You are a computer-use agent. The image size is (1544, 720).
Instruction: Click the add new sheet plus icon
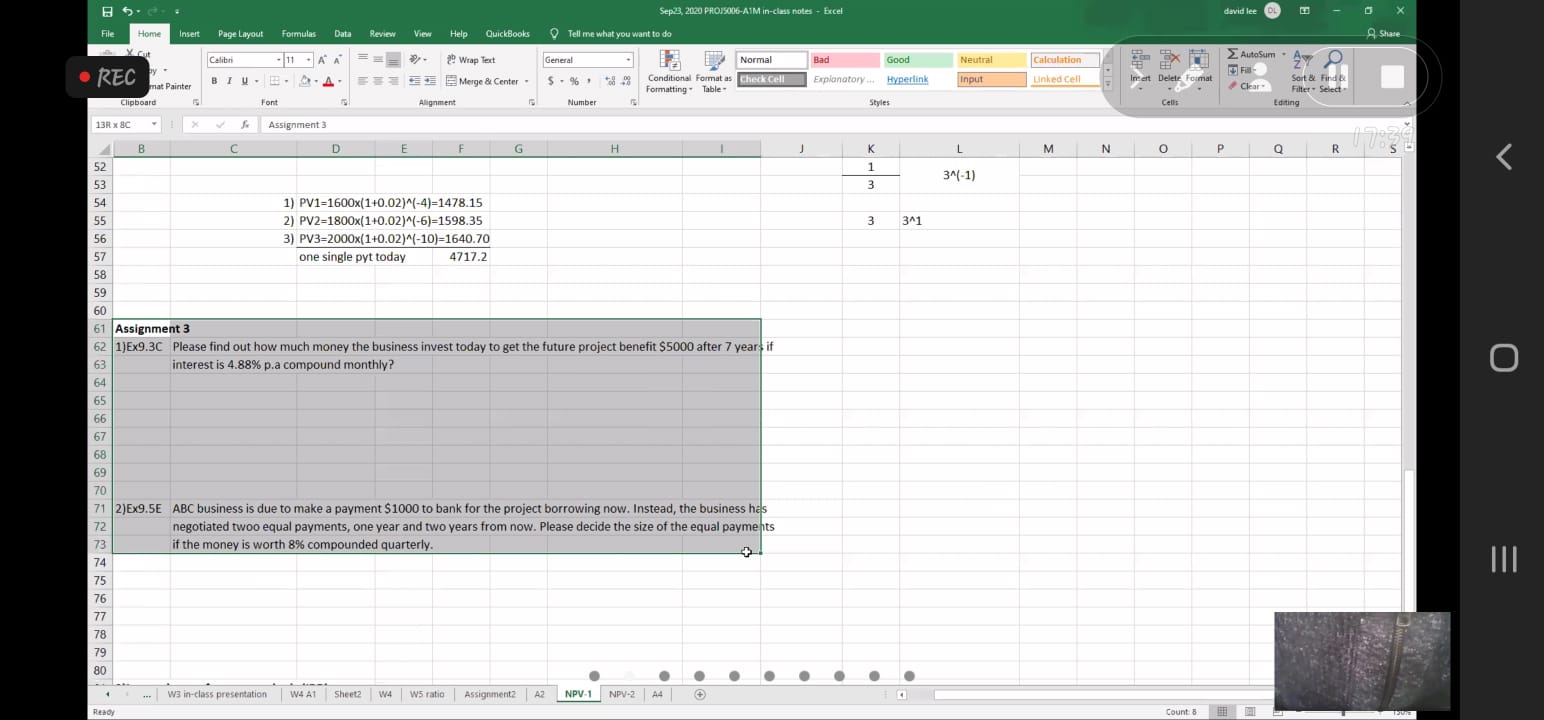700,694
